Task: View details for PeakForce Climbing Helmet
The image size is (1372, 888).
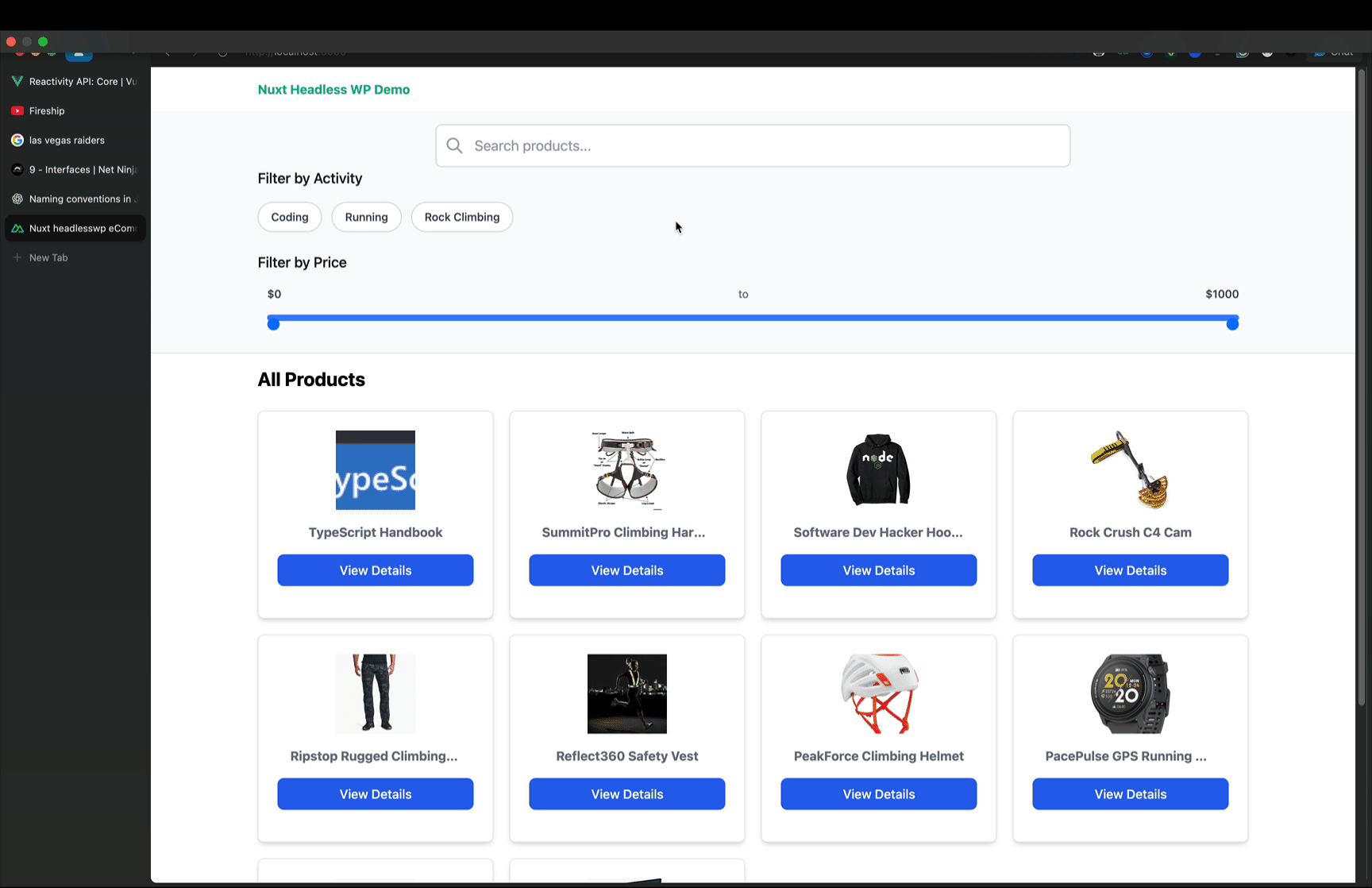Action: (x=878, y=794)
